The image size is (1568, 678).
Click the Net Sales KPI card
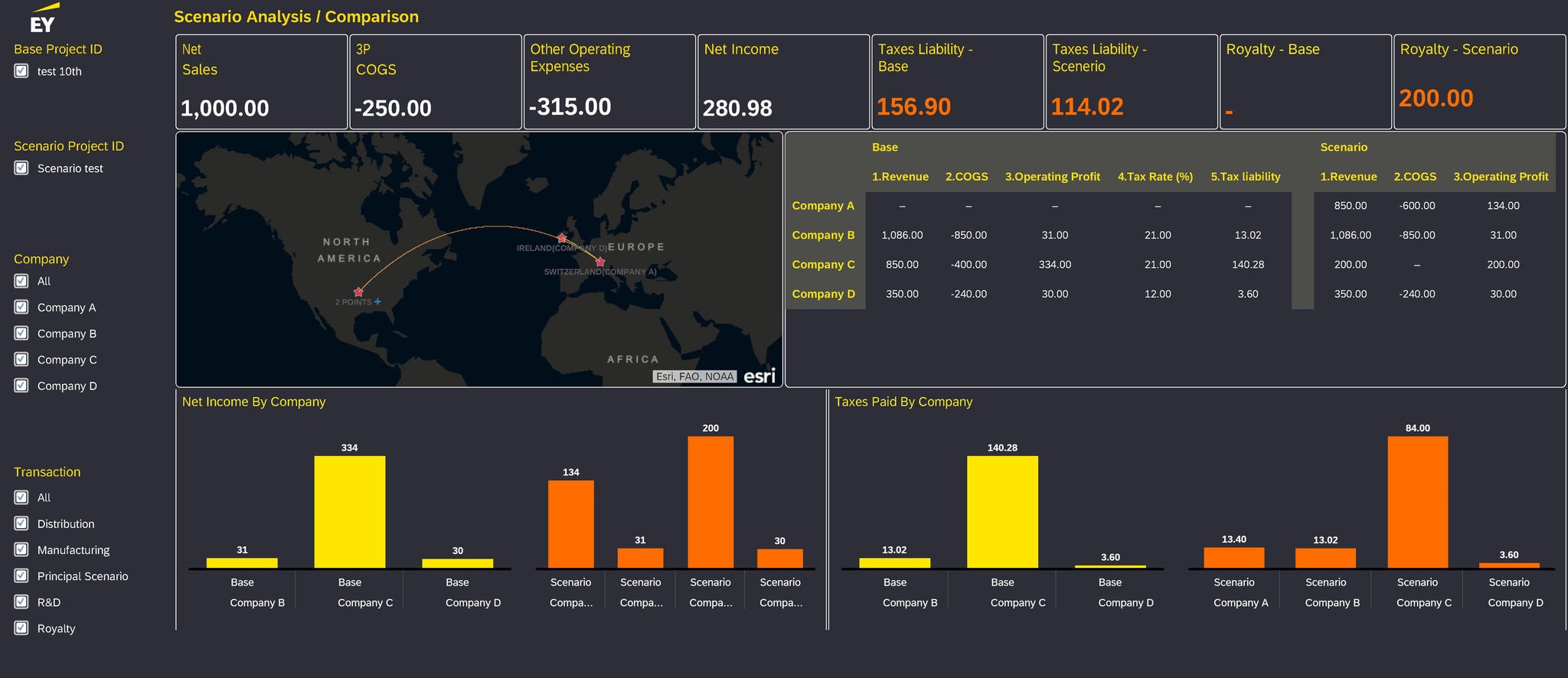(261, 82)
